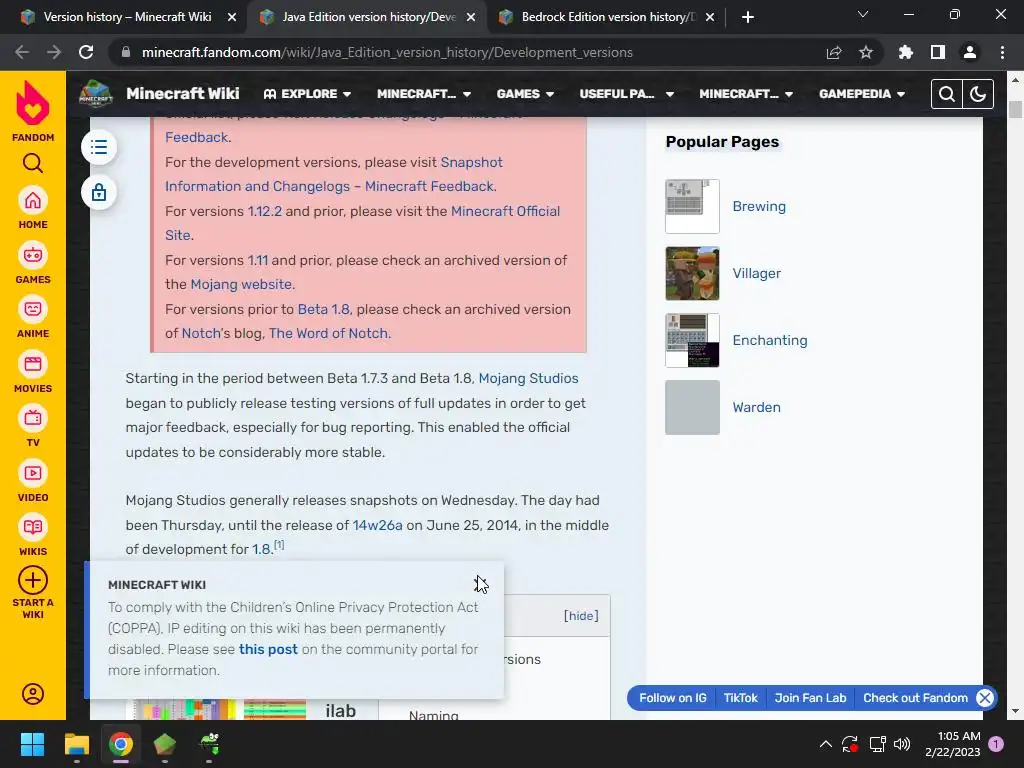Click the Minecraft Wiki logo image
This screenshot has width=1024, height=768.
click(95, 93)
